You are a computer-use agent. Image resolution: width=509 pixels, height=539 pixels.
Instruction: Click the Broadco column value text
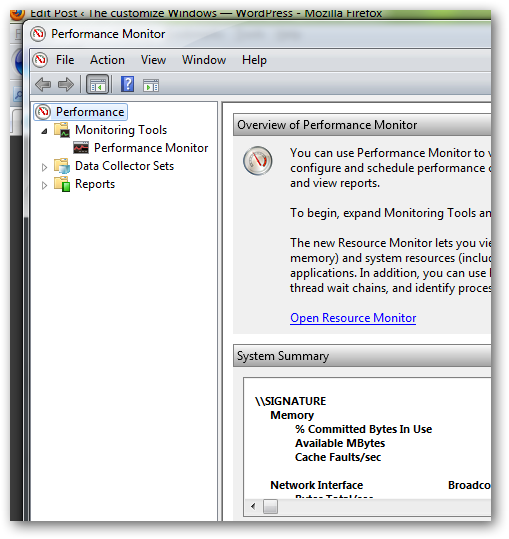point(469,485)
